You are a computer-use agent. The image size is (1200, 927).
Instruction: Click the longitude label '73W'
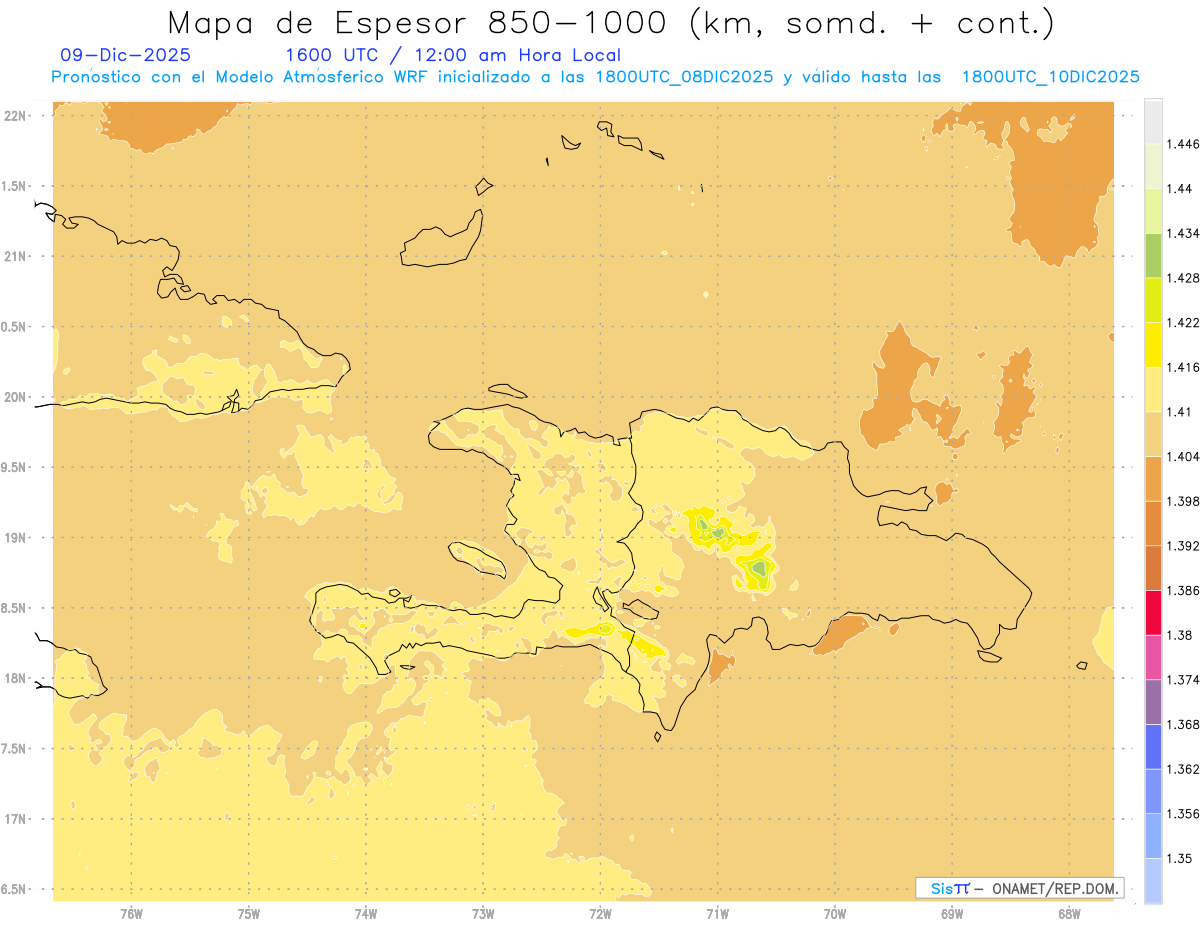coord(483,914)
